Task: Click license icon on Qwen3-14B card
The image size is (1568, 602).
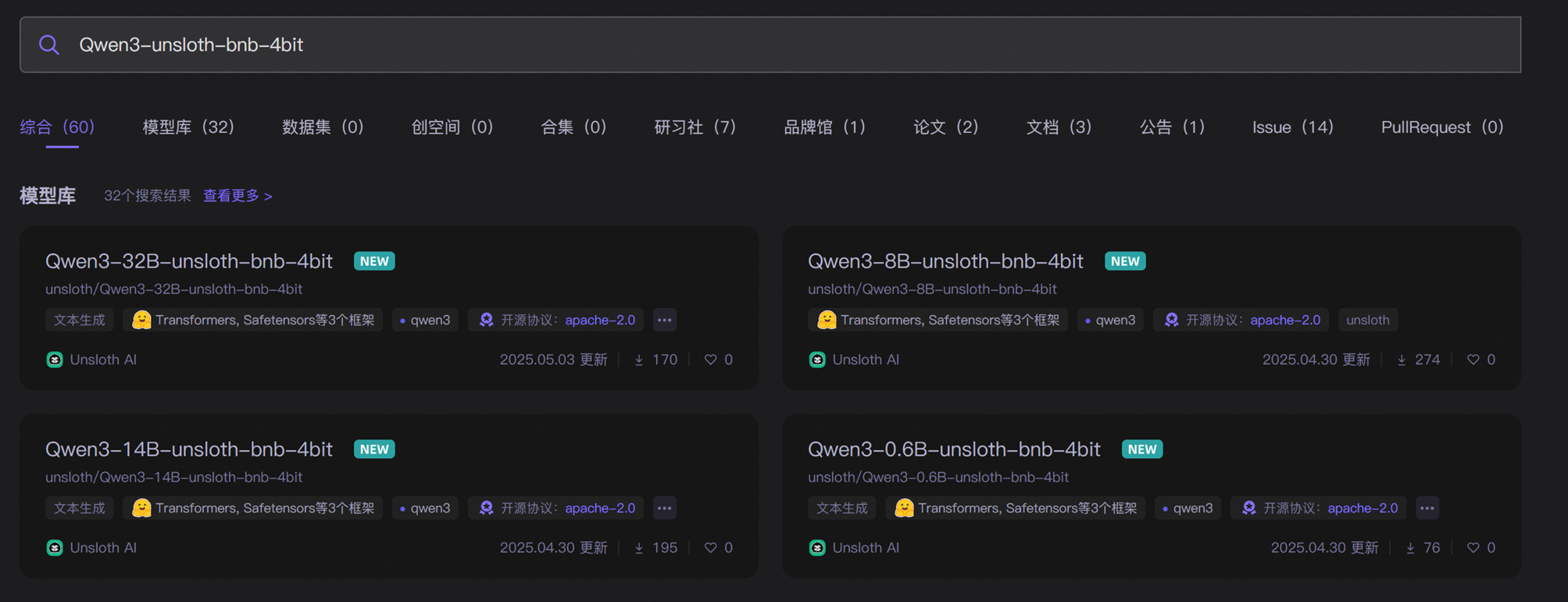Action: coord(486,507)
